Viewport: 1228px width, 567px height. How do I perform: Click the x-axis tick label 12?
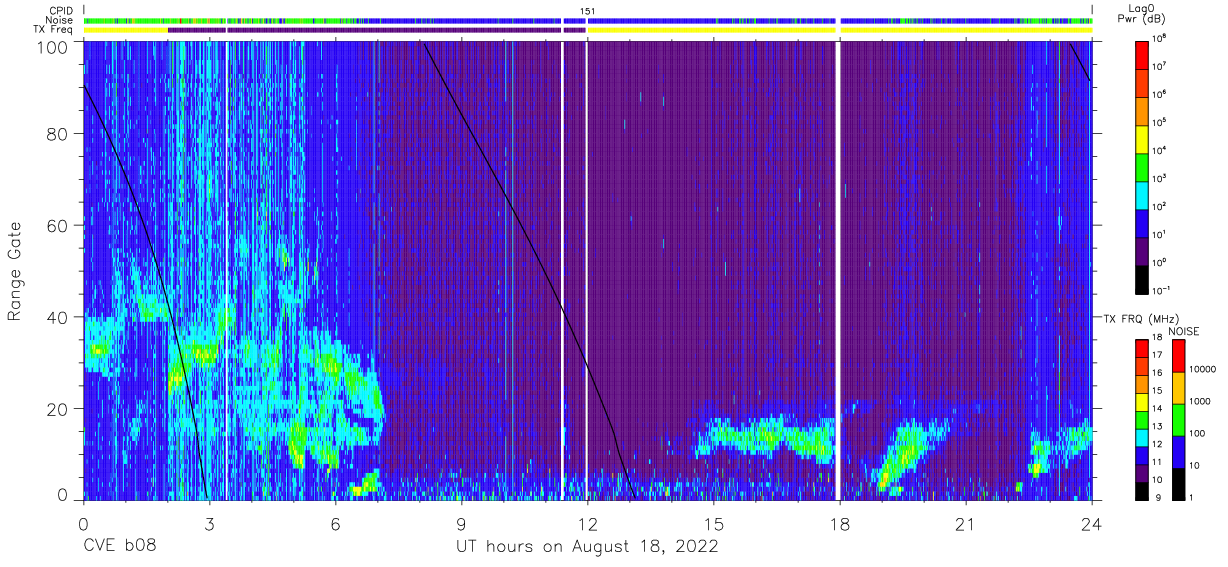[587, 524]
